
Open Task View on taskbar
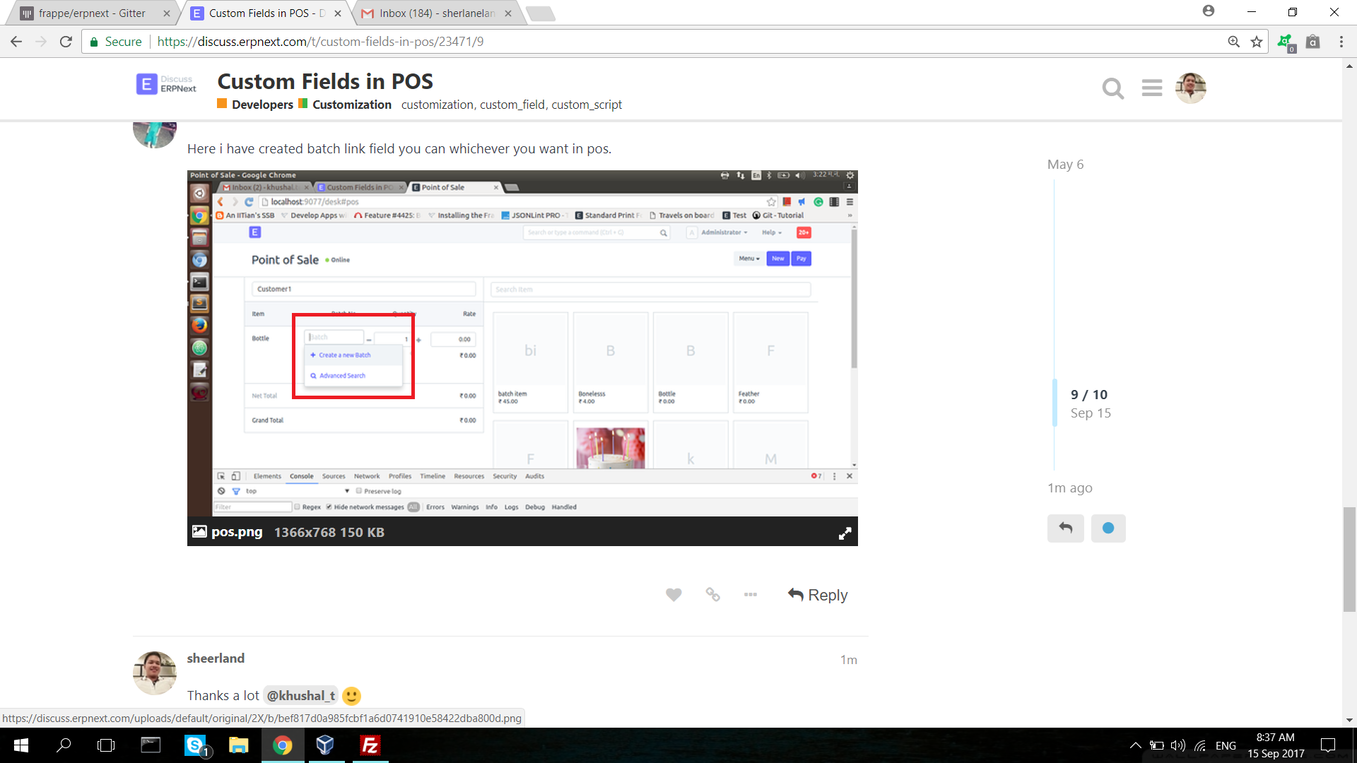[106, 745]
